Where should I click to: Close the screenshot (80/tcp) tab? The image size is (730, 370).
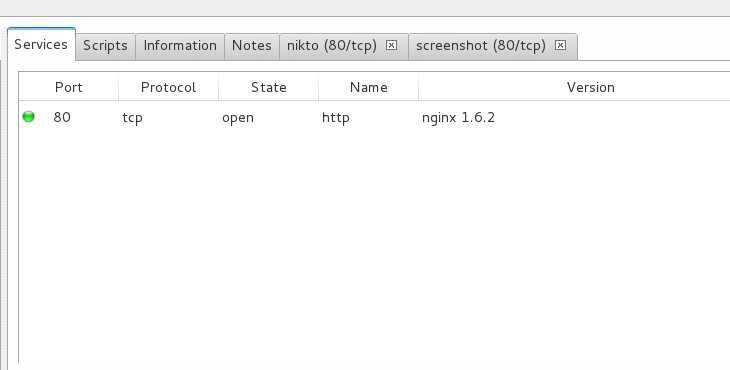pyautogui.click(x=561, y=45)
